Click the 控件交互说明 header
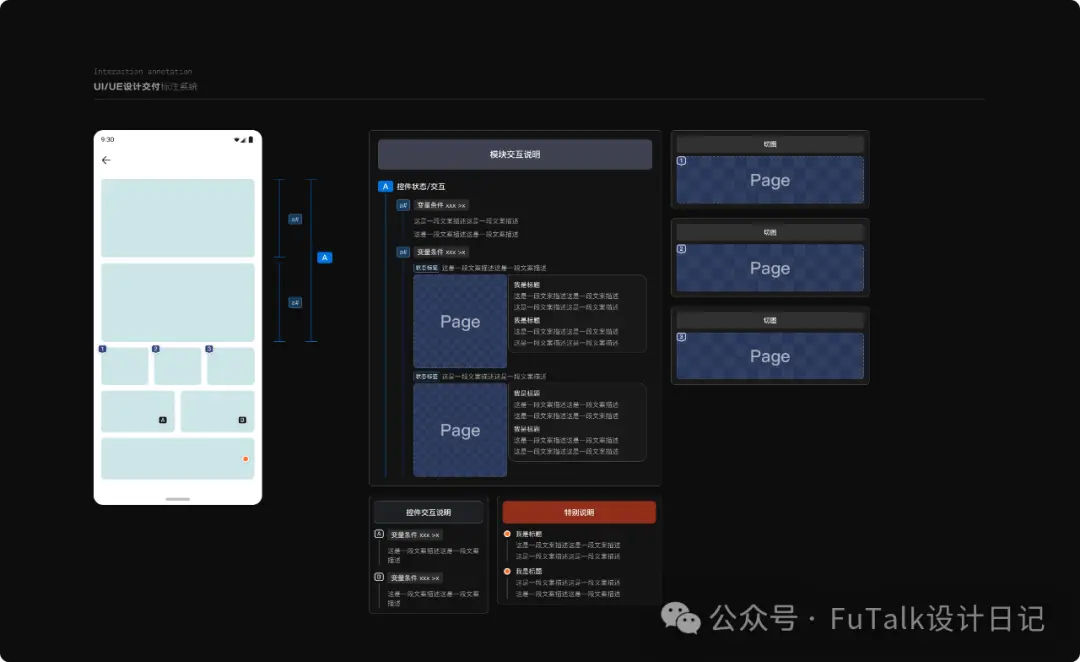This screenshot has height=662, width=1080. point(428,513)
